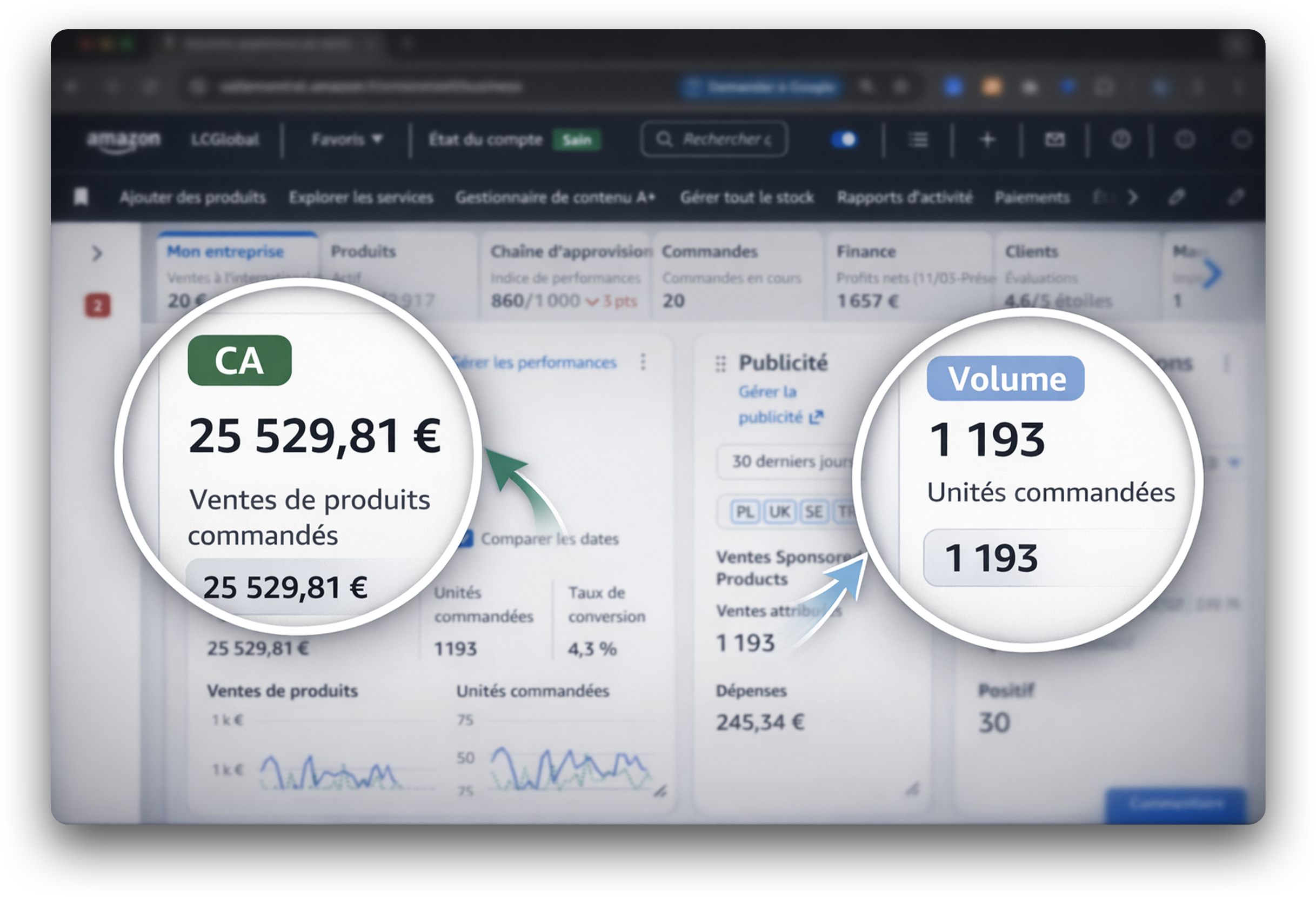The image size is (1316, 897).
Task: Open the Favoris dropdown
Action: click(346, 139)
